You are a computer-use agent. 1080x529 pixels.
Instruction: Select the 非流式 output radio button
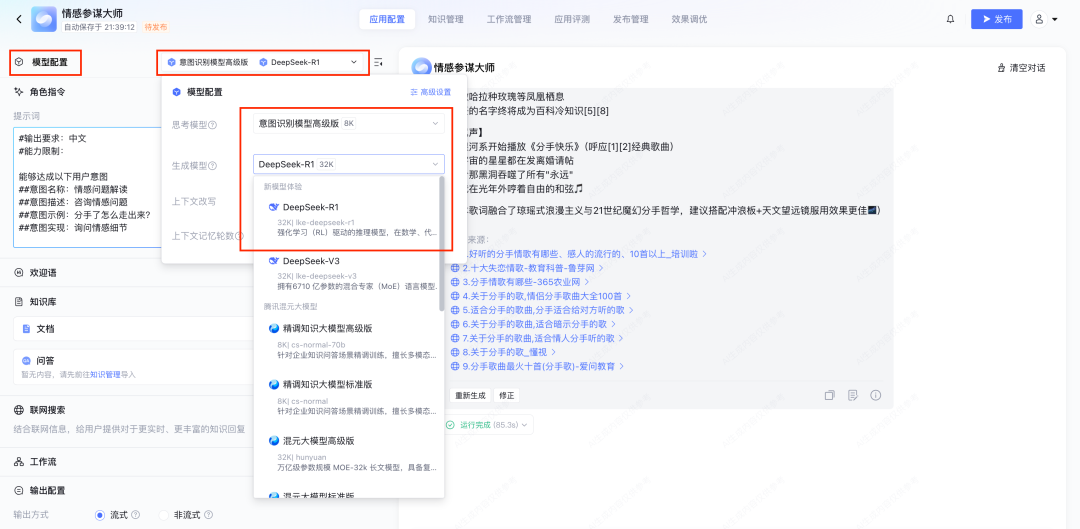click(x=164, y=515)
